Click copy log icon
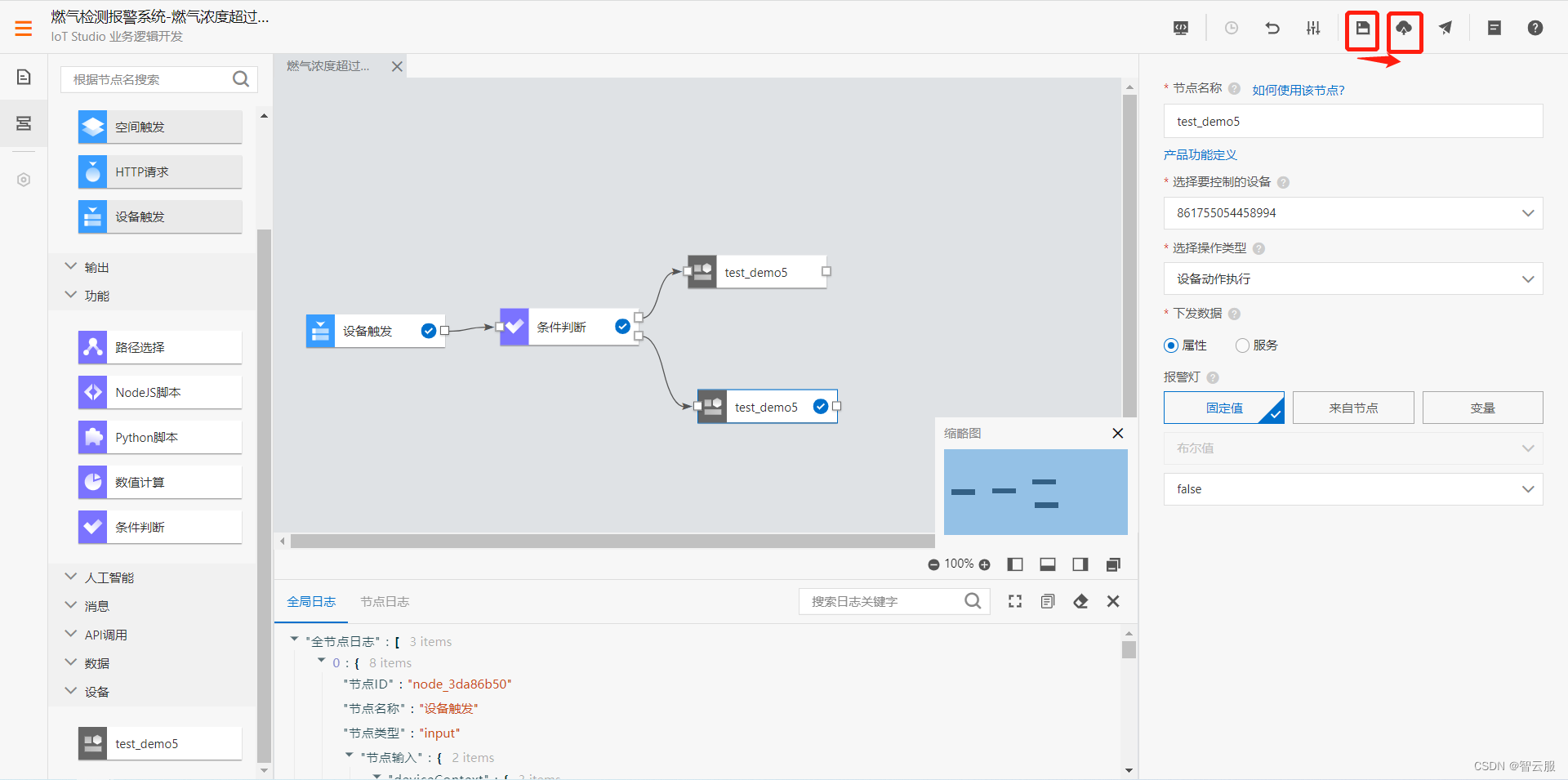 (x=1048, y=601)
